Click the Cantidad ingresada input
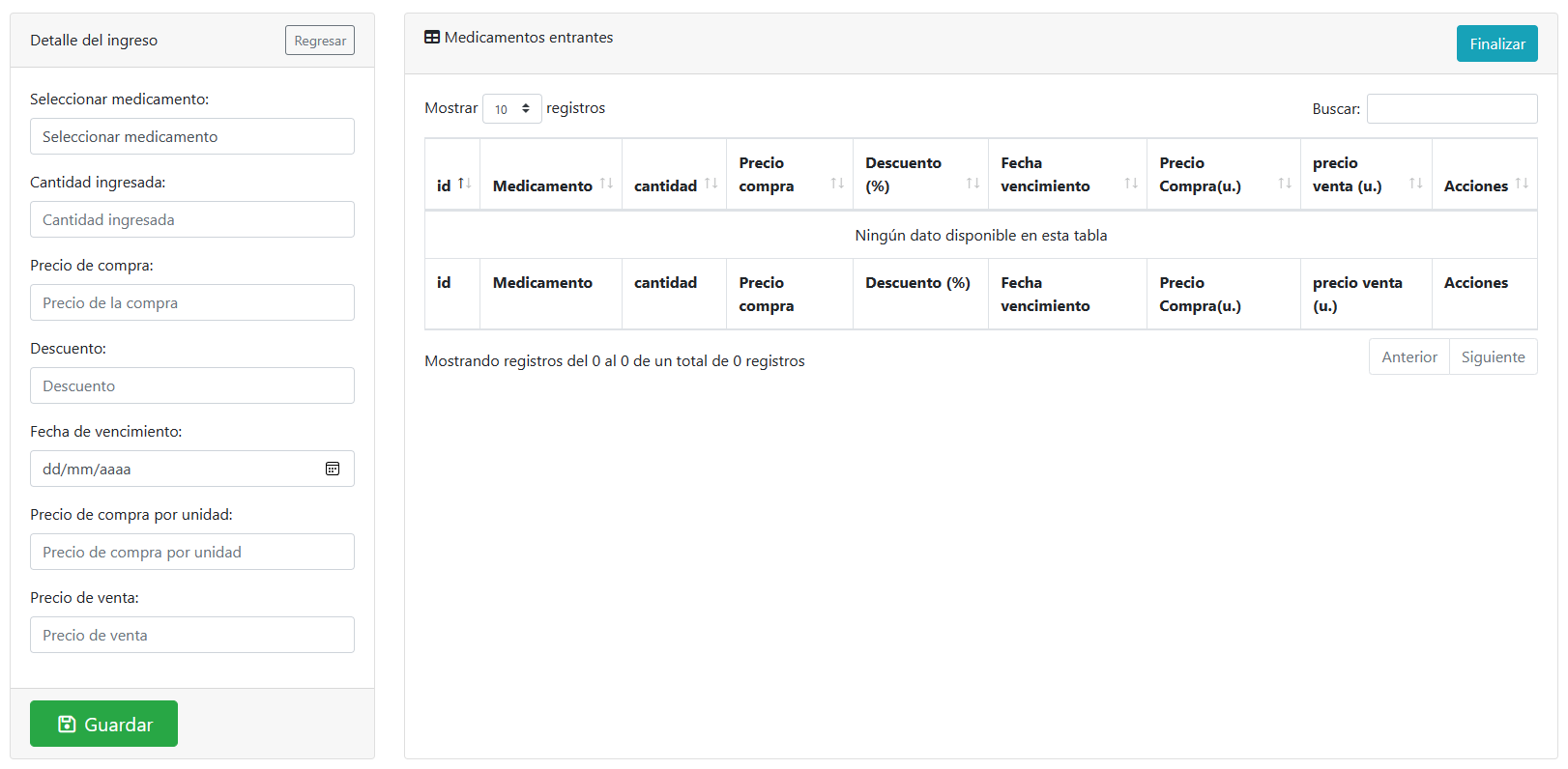The width and height of the screenshot is (1568, 769). 192,219
